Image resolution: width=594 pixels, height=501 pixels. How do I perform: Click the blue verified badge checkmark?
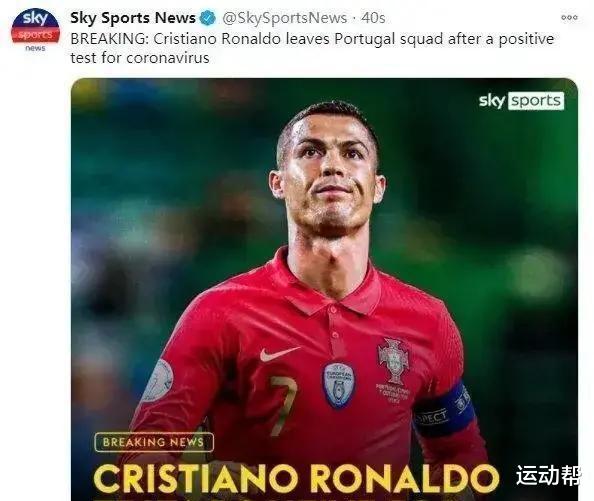coord(208,18)
